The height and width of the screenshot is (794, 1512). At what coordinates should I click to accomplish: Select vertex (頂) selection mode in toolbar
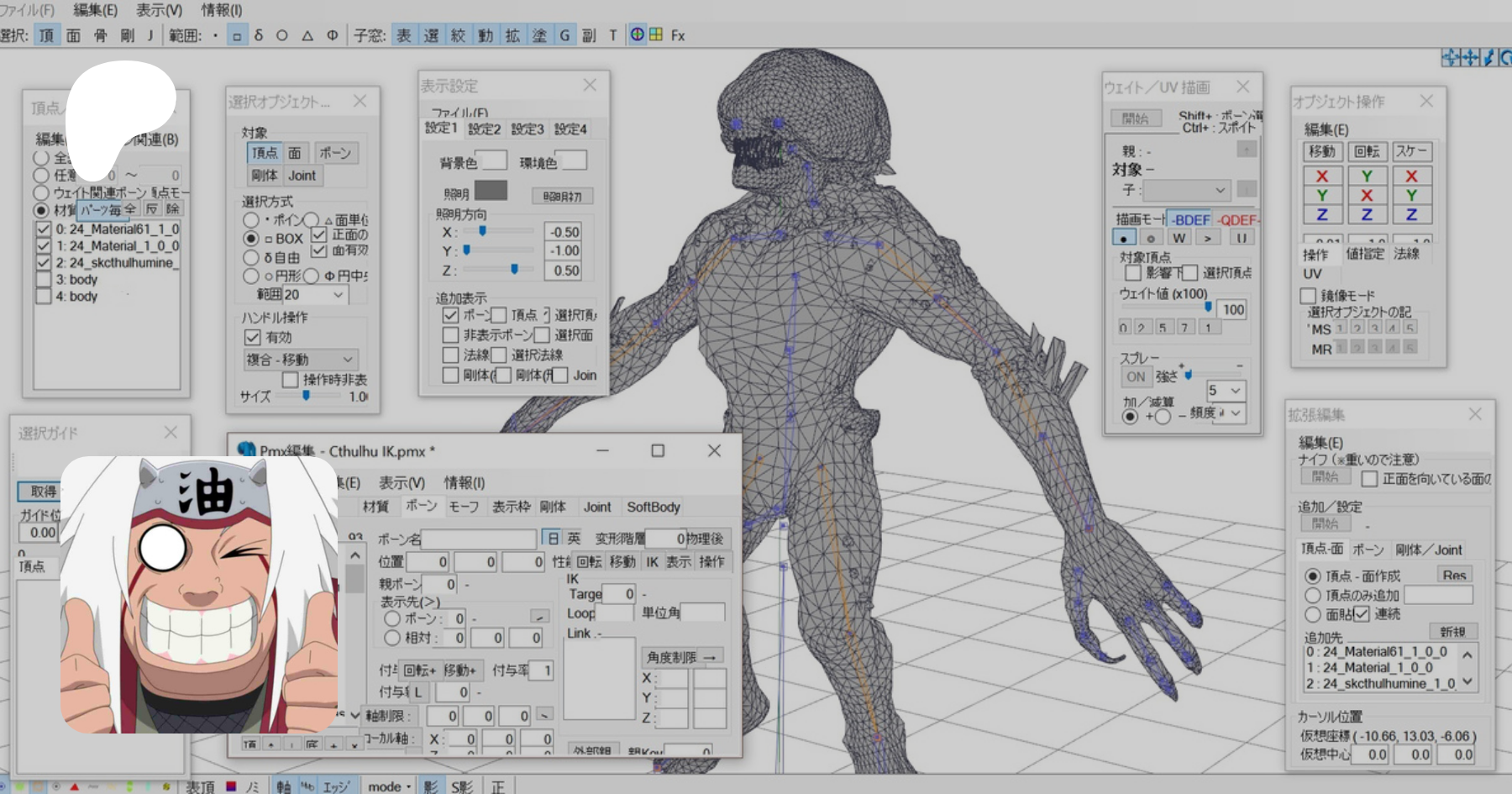(x=46, y=35)
